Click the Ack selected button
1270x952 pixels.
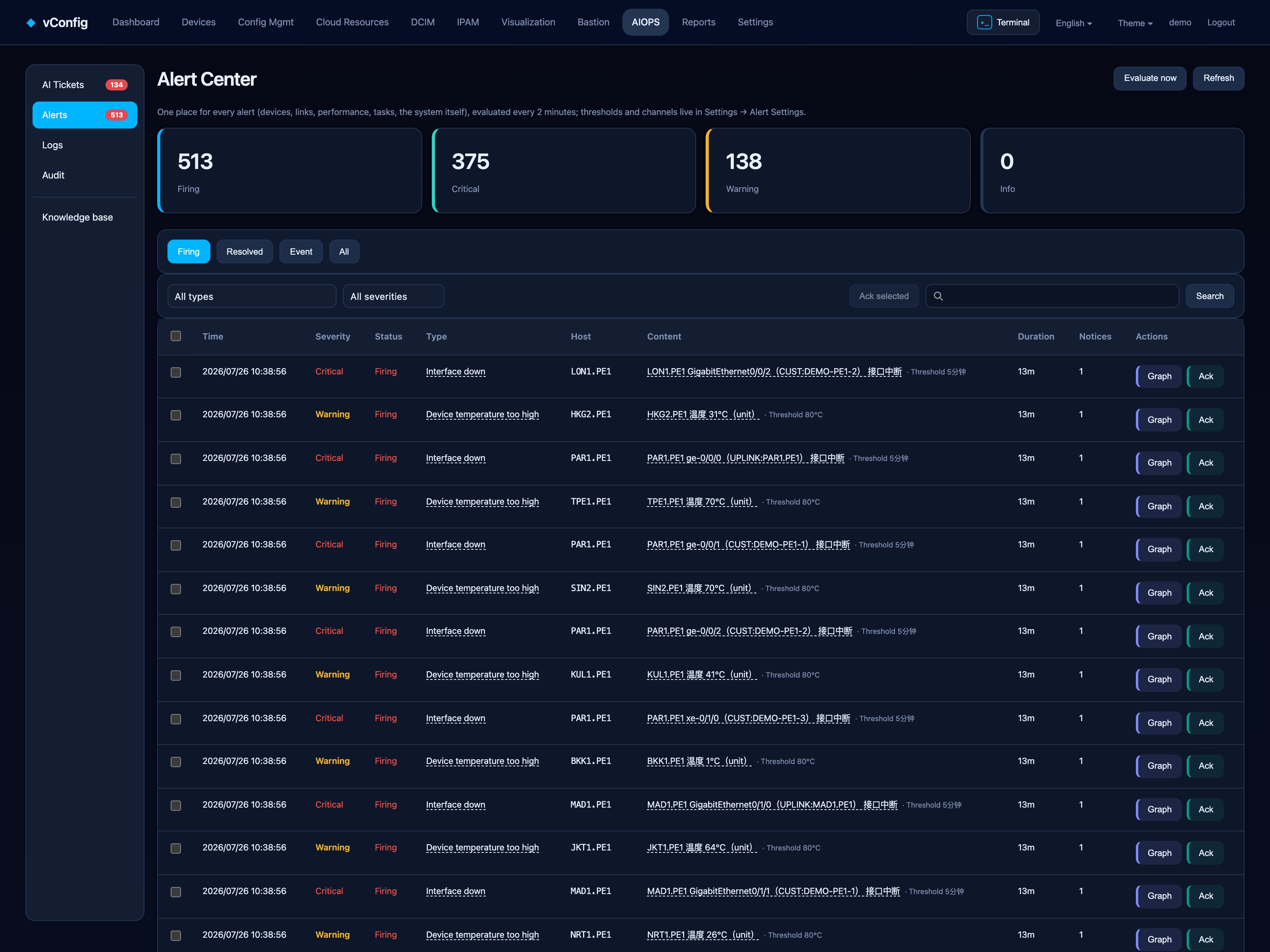click(x=883, y=296)
